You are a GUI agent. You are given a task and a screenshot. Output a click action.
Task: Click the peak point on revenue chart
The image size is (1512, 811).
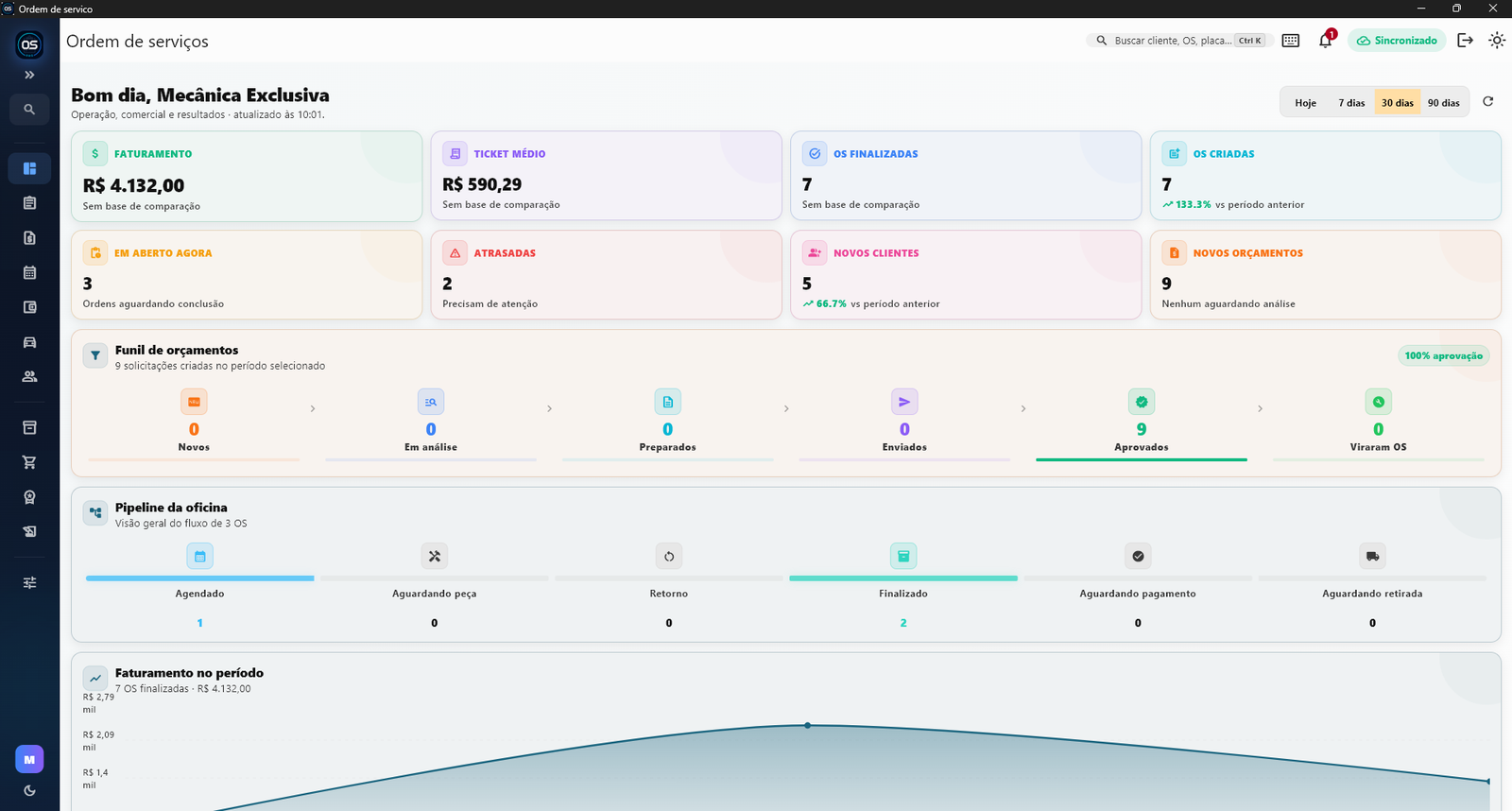[807, 725]
